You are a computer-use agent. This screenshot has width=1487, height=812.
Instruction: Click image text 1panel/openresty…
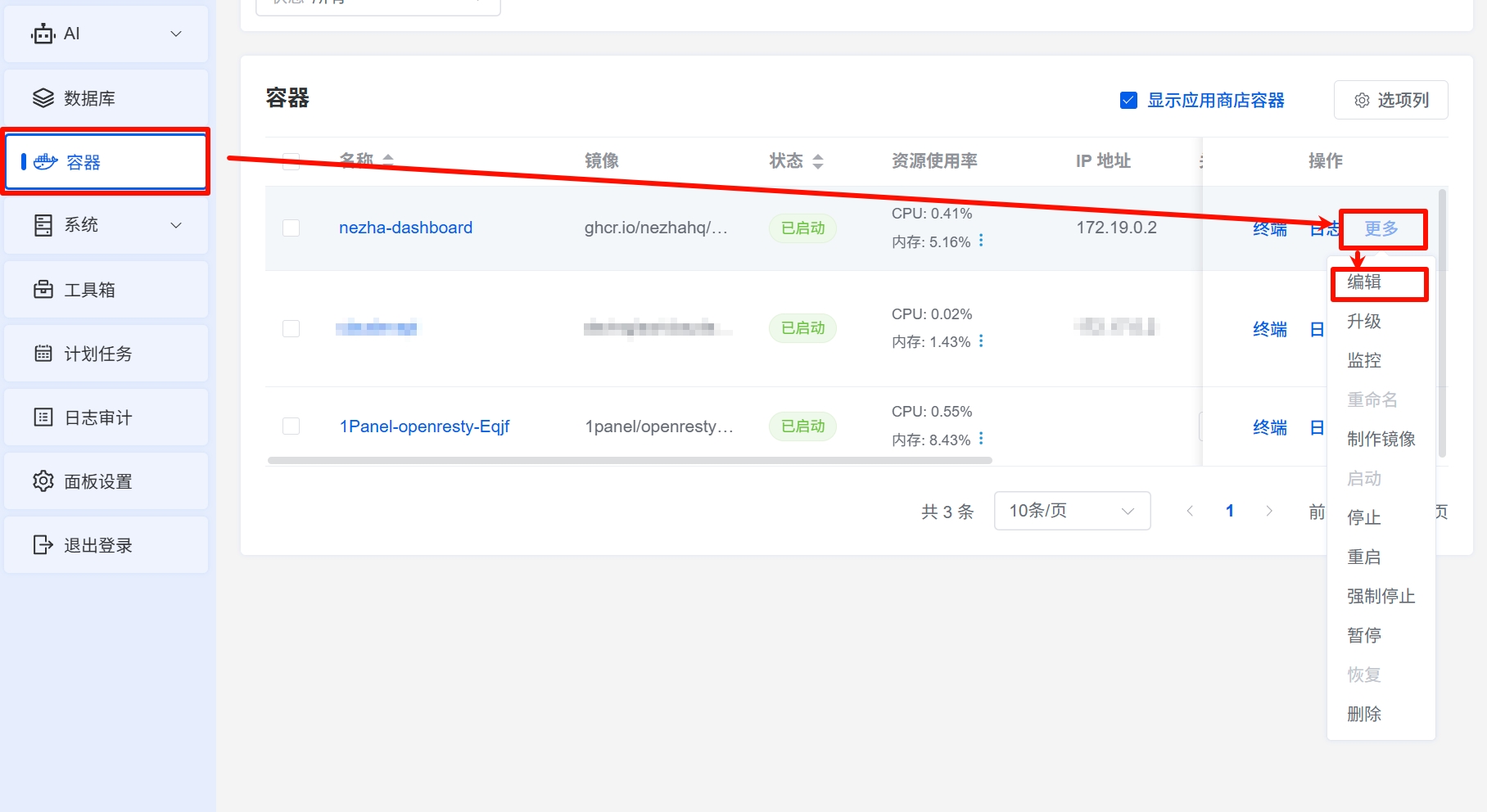click(x=659, y=426)
